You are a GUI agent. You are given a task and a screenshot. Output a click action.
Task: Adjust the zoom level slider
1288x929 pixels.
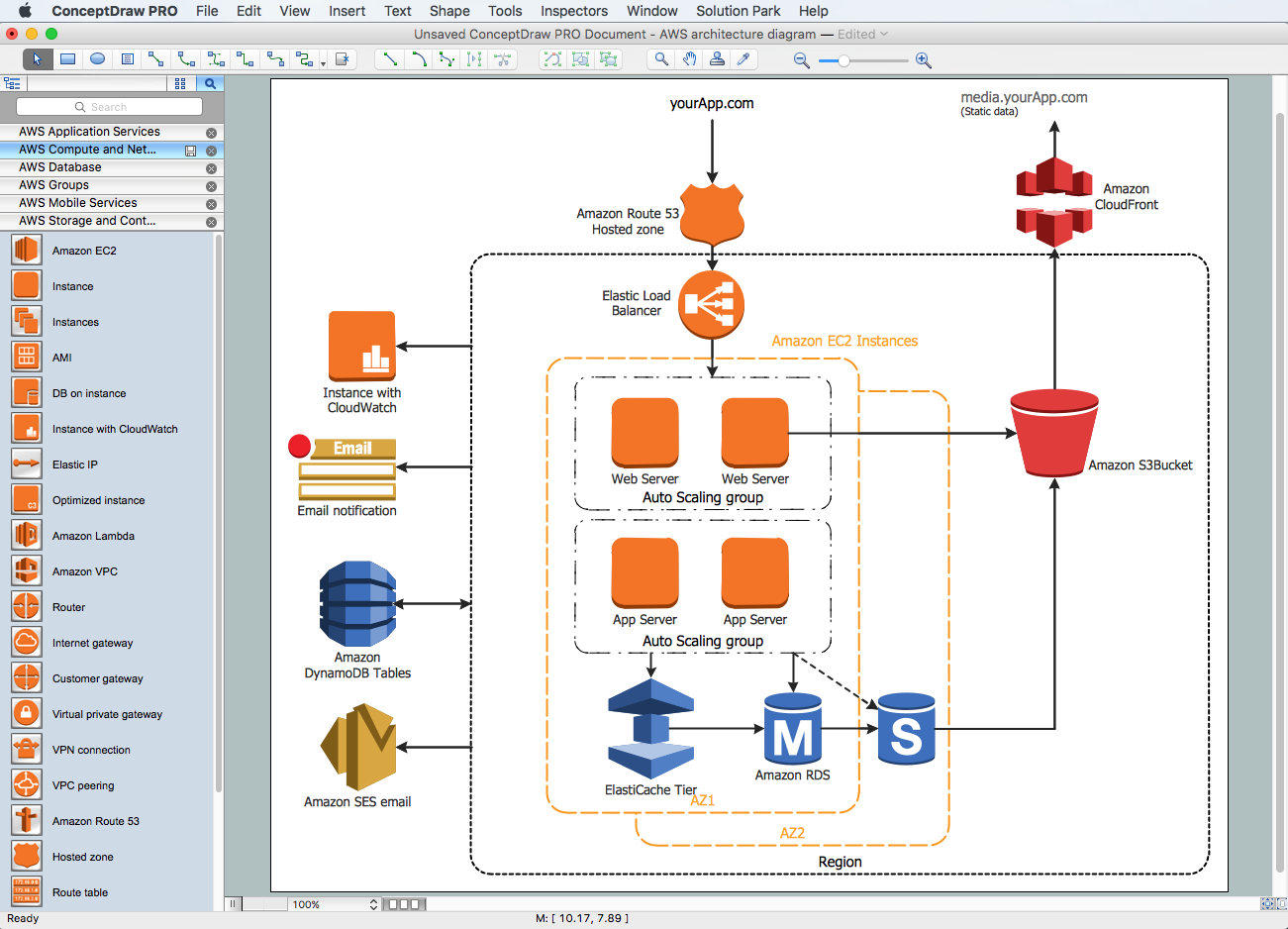[x=844, y=60]
